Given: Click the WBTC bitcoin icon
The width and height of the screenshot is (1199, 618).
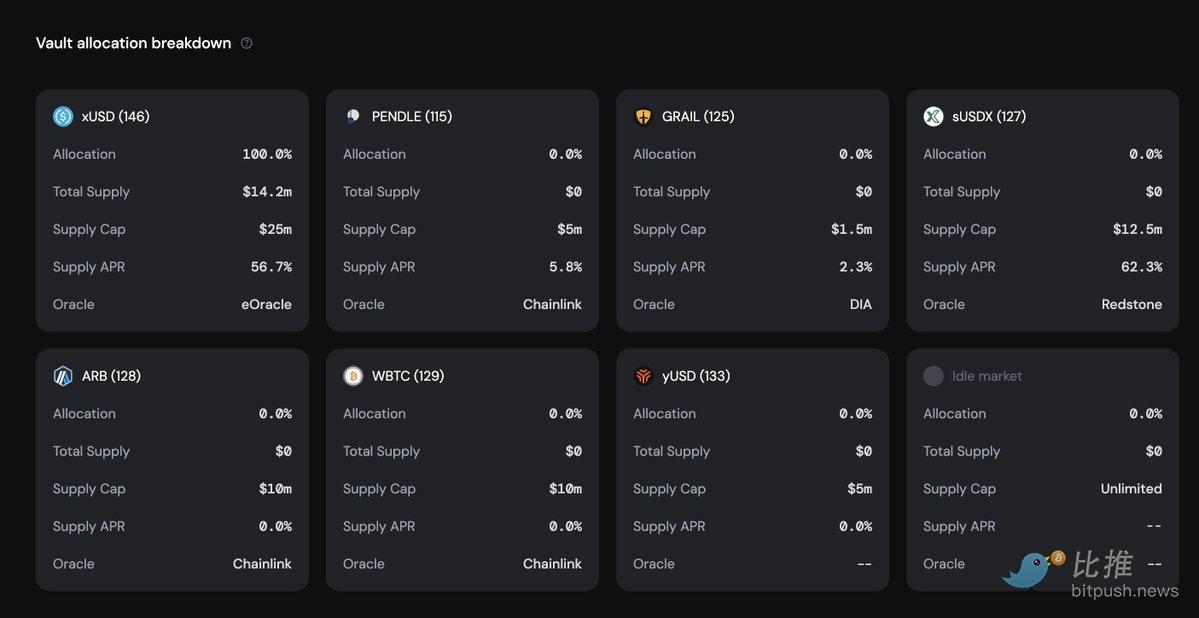Looking at the screenshot, I should pyautogui.click(x=353, y=376).
